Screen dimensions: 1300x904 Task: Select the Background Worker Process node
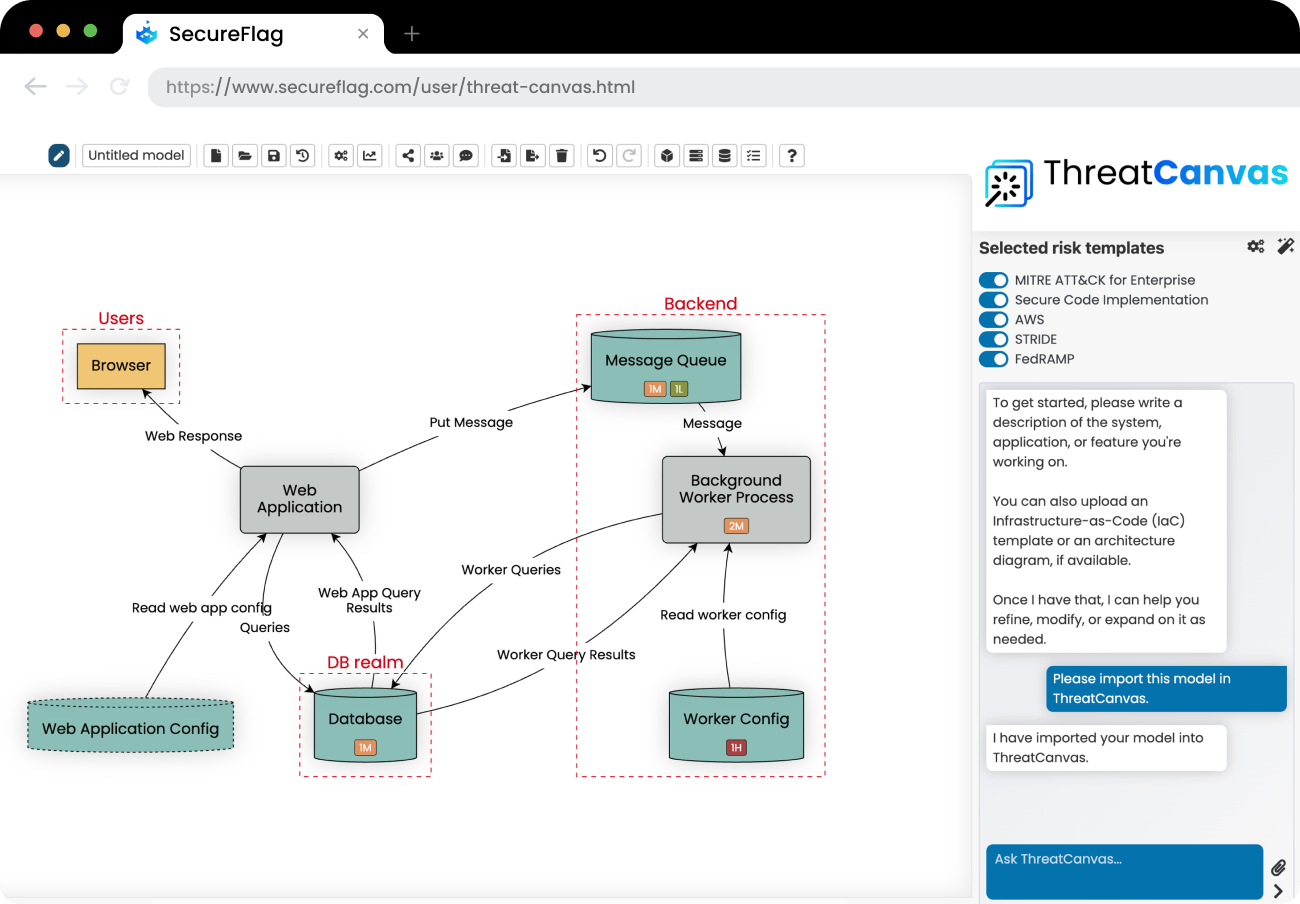[736, 500]
